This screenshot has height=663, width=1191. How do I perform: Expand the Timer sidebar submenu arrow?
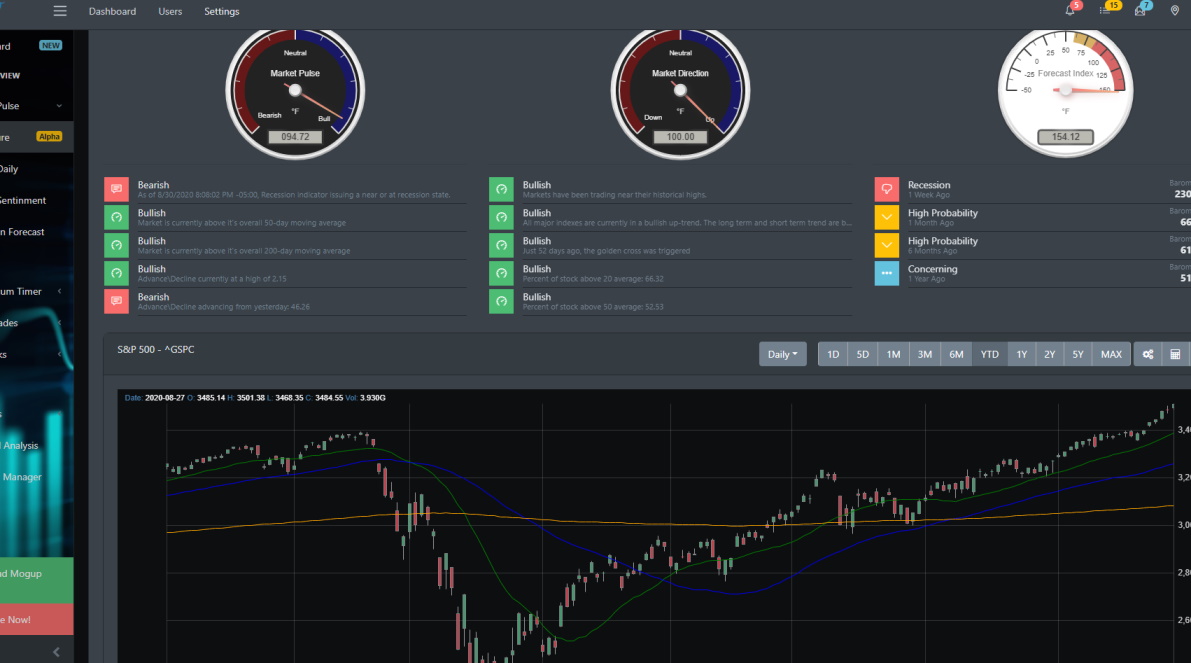59,291
